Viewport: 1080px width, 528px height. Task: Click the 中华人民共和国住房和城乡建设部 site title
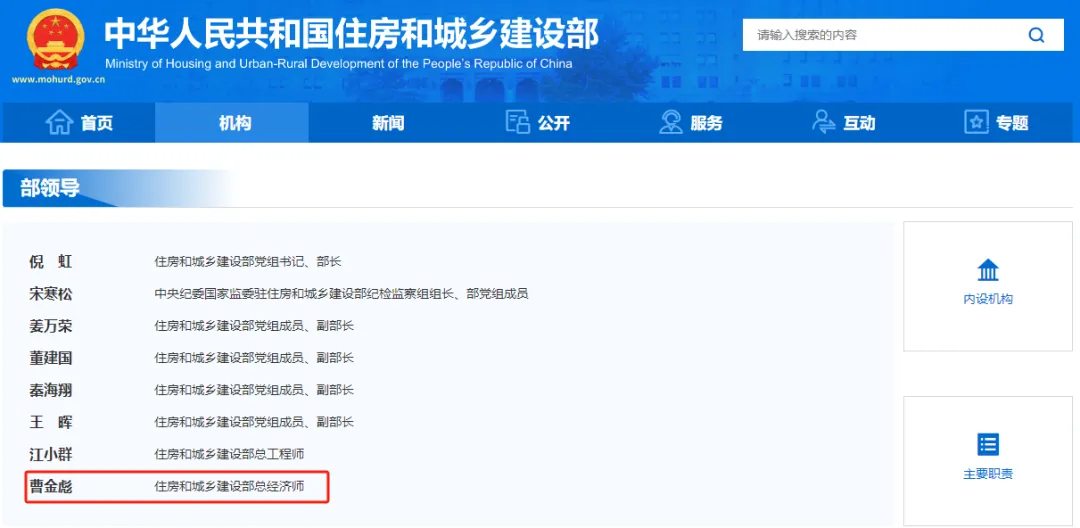pyautogui.click(x=351, y=33)
